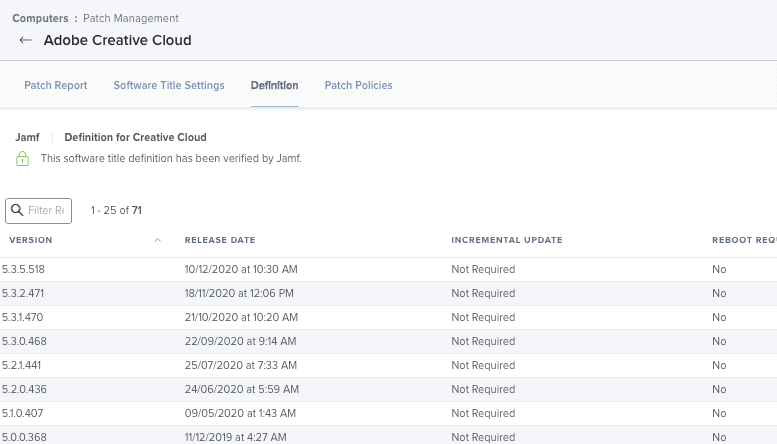Select version 5.3.2.471 cell
This screenshot has width=777, height=444.
[23, 293]
